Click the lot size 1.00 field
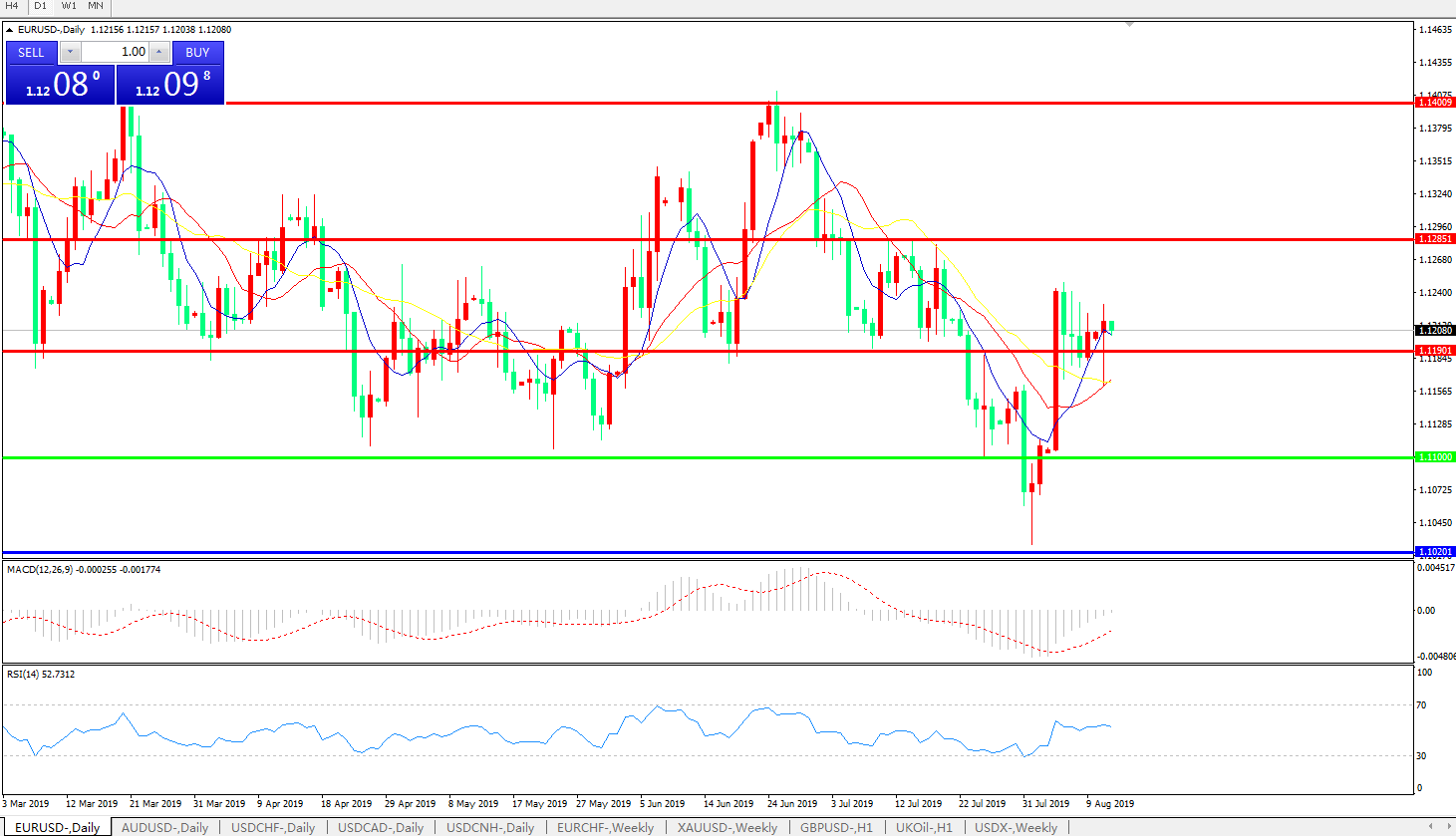This screenshot has width=1456, height=836. click(115, 52)
